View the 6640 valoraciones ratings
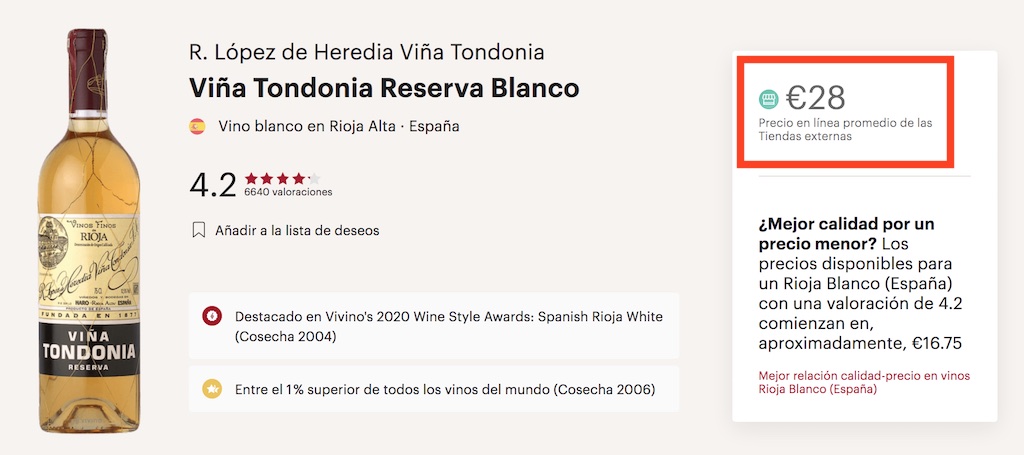 [x=288, y=192]
